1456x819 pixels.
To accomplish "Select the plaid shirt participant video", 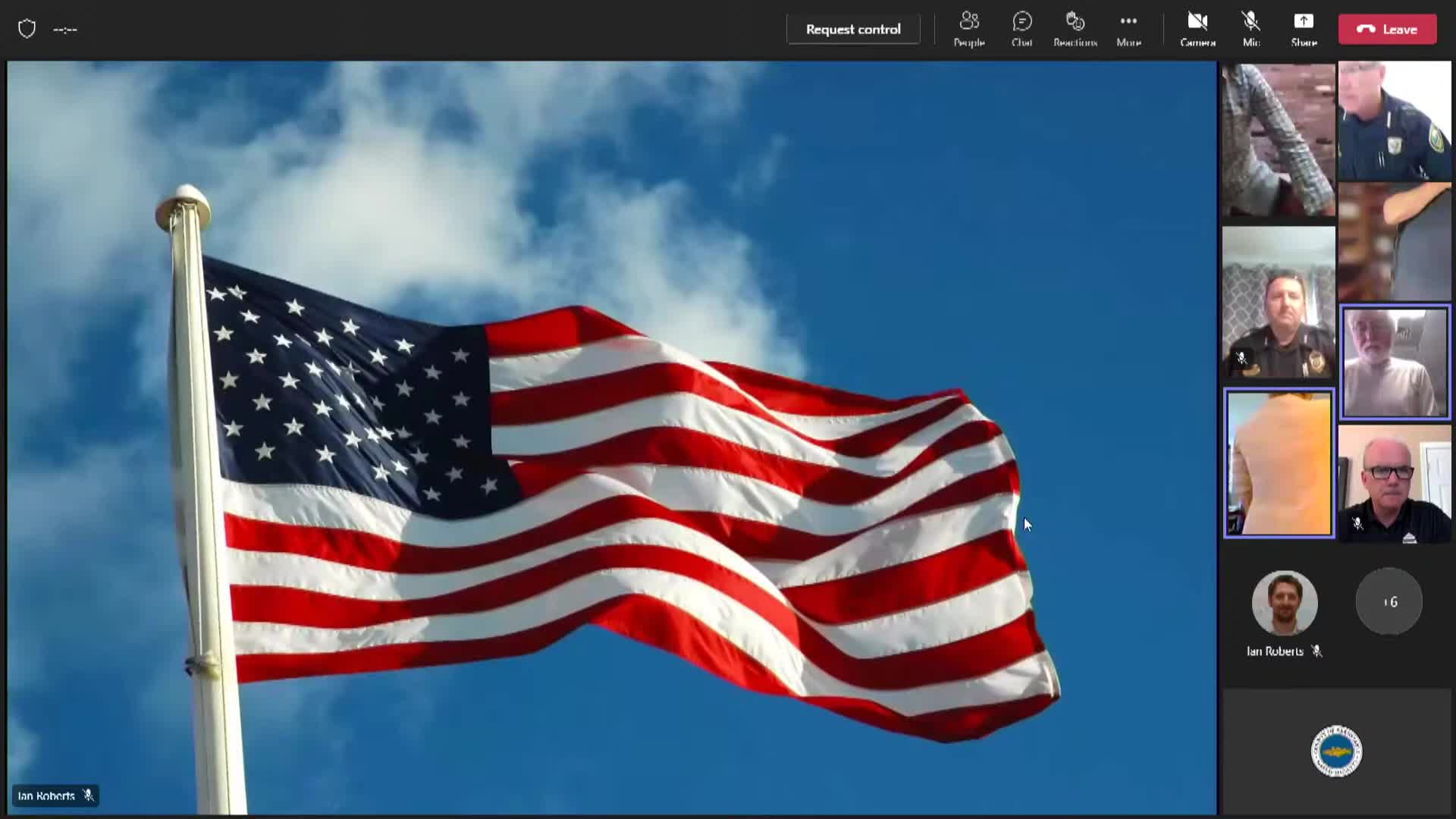I will [x=1279, y=139].
